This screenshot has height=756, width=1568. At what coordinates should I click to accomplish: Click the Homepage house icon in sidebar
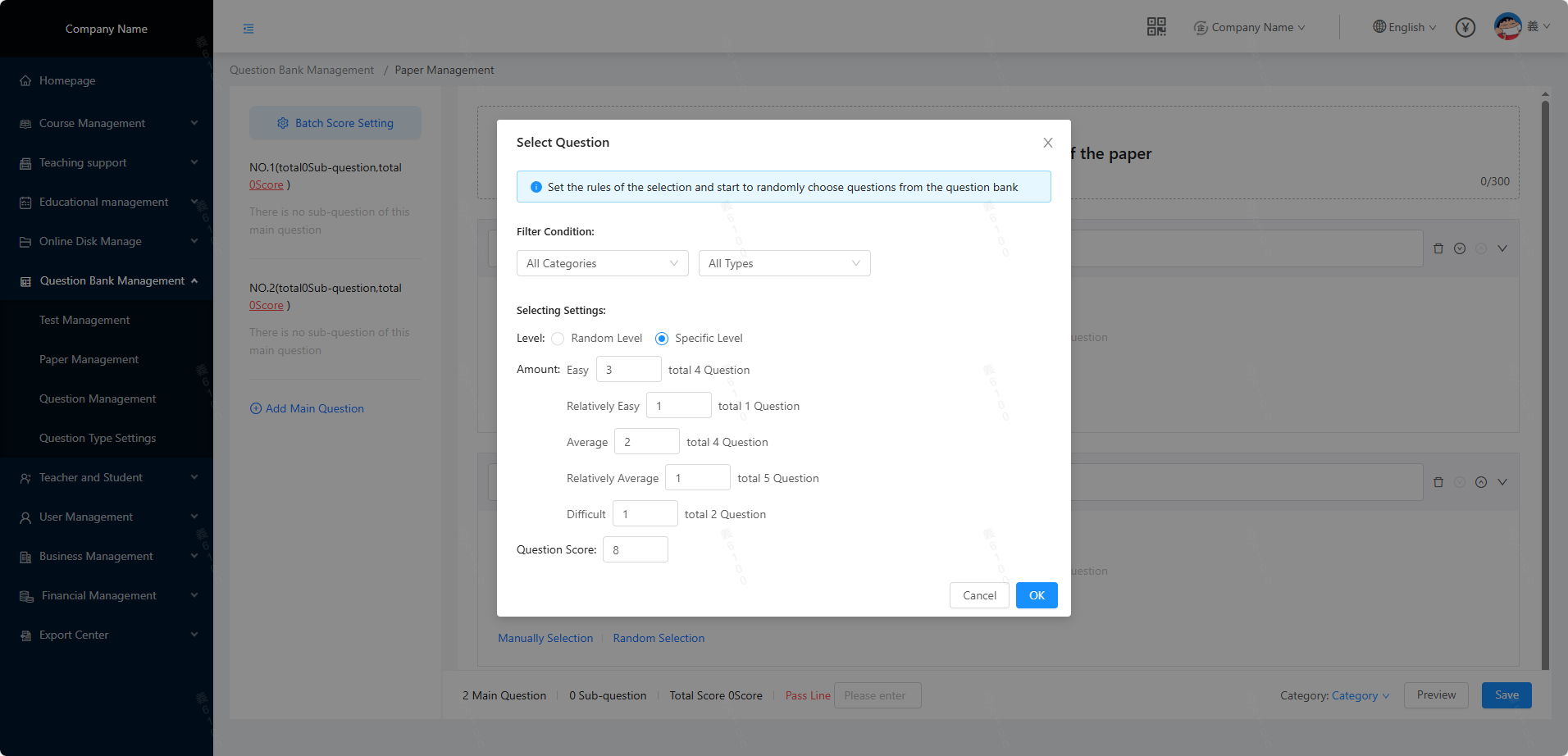tap(25, 81)
